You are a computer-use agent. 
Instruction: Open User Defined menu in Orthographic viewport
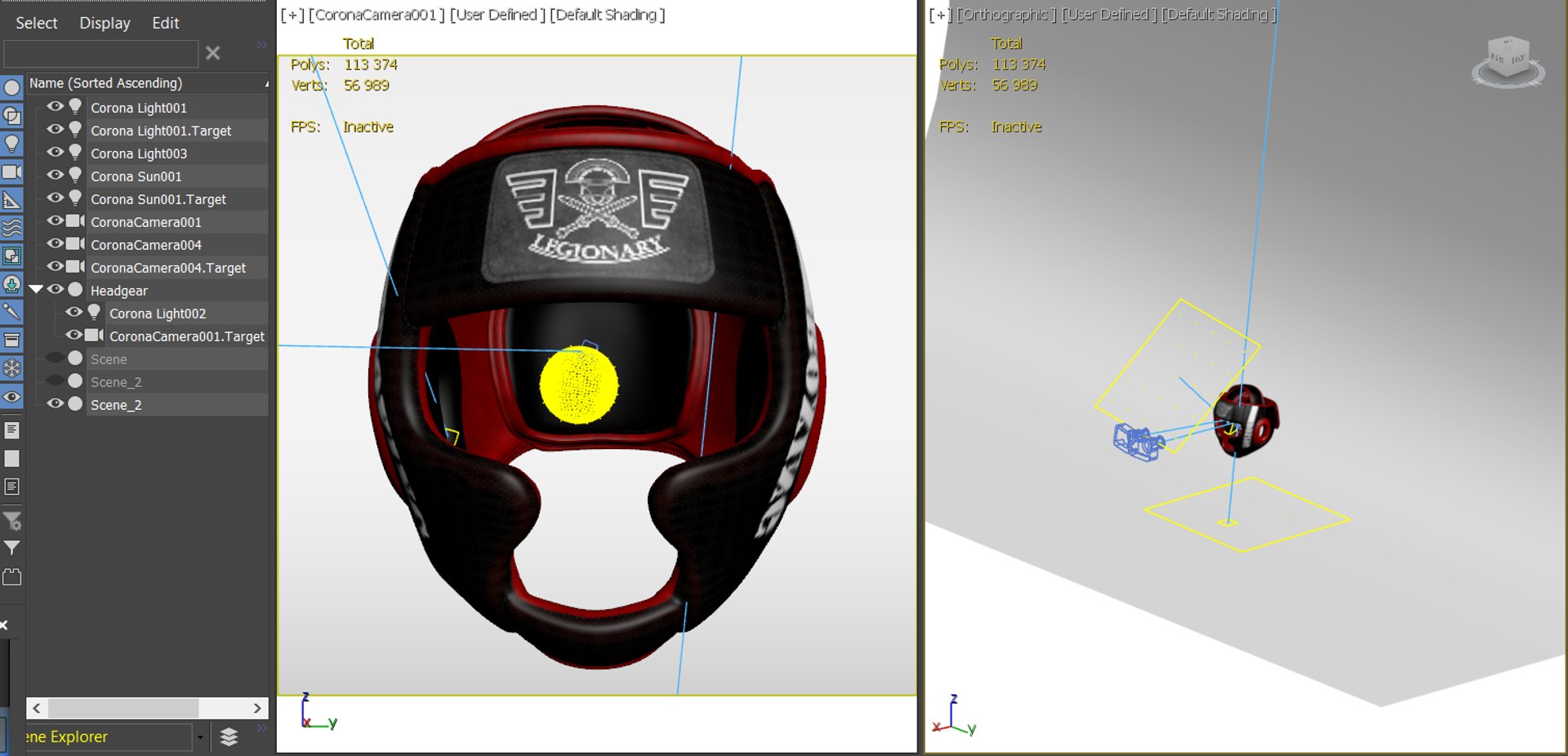point(1108,15)
